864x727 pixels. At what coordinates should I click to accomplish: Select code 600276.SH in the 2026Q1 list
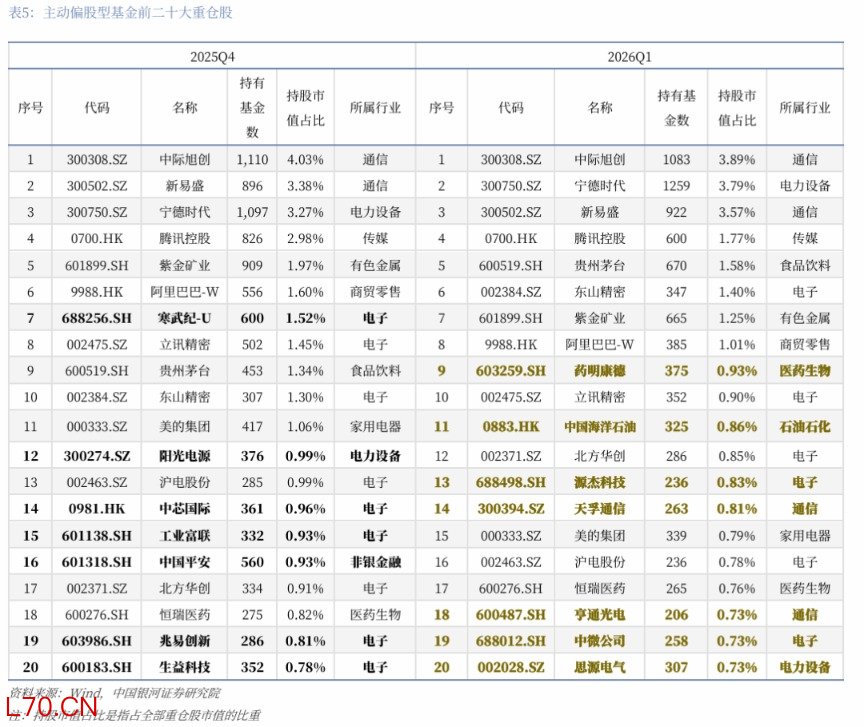pos(511,589)
